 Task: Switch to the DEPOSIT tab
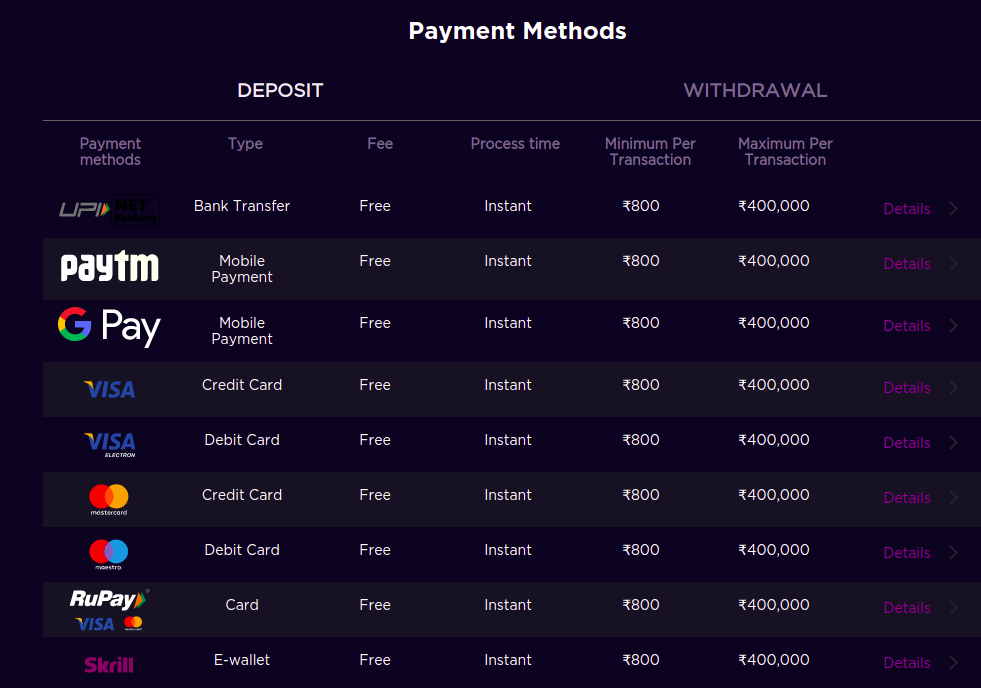tap(280, 91)
